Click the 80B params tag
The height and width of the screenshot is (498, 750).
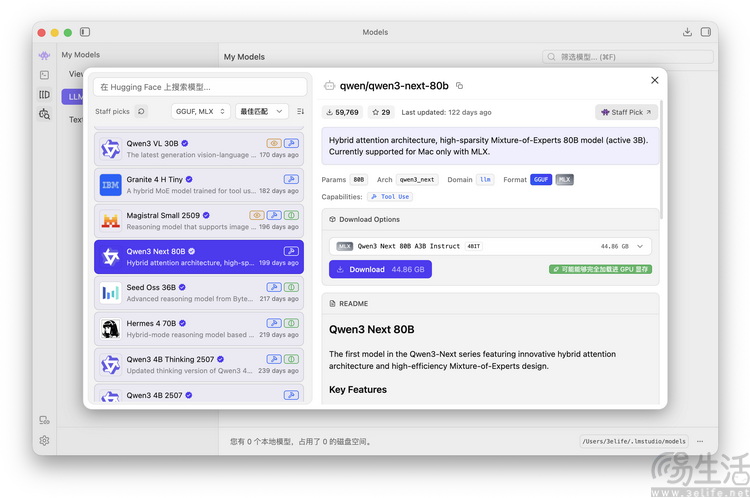(x=359, y=179)
